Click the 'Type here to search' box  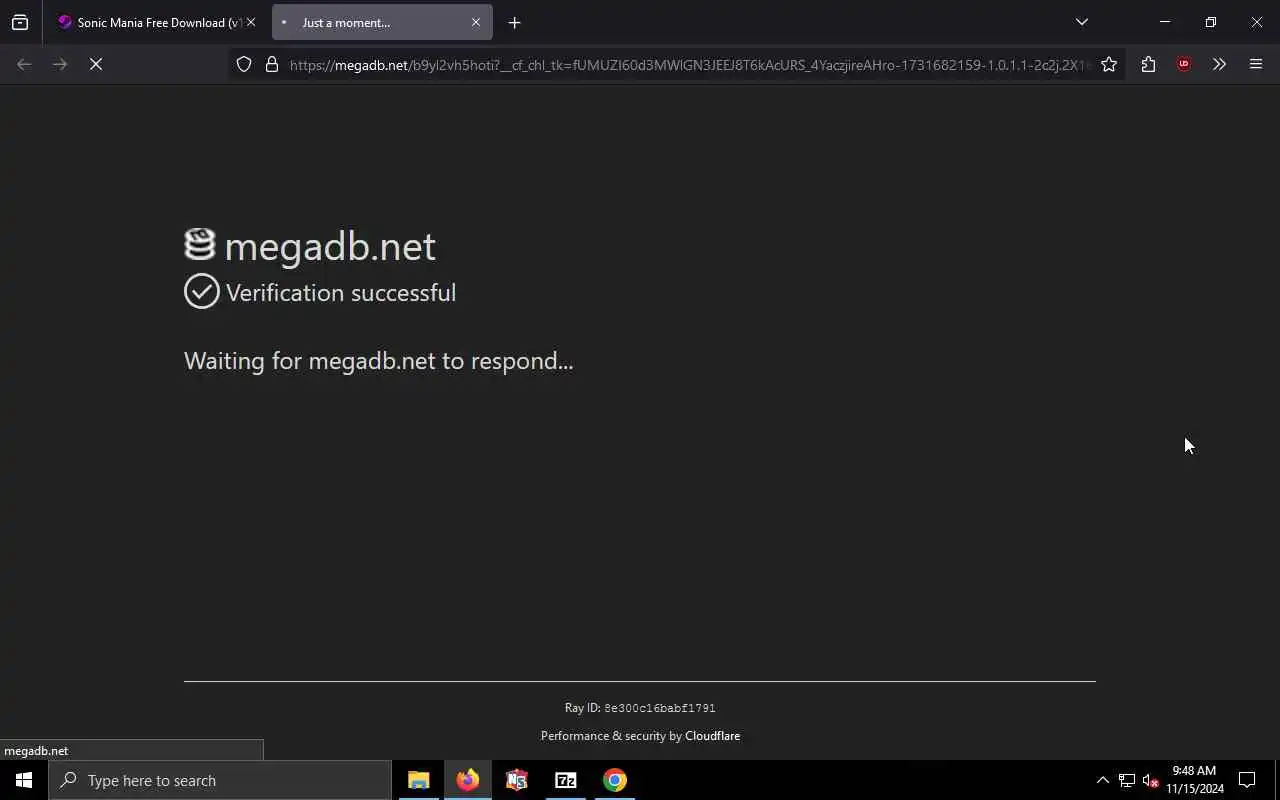coord(220,780)
